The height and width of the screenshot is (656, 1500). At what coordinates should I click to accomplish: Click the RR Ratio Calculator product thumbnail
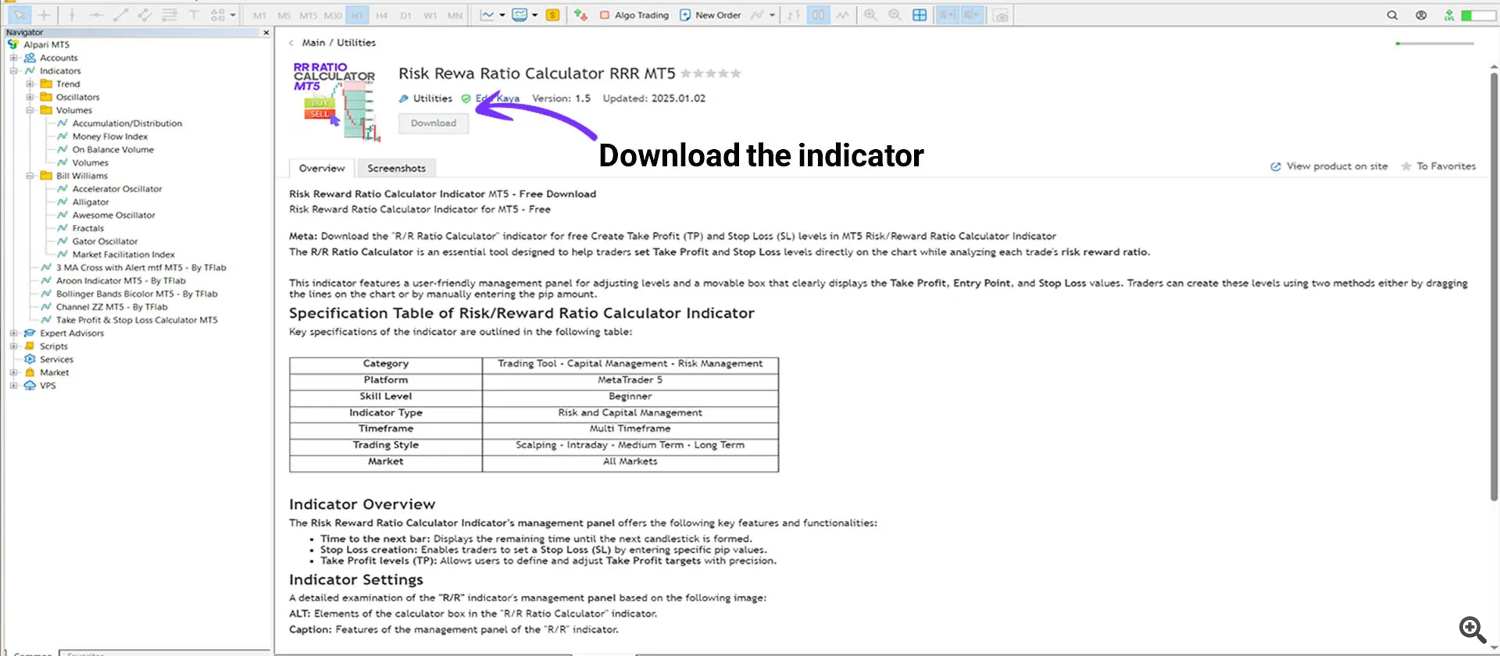tap(336, 101)
